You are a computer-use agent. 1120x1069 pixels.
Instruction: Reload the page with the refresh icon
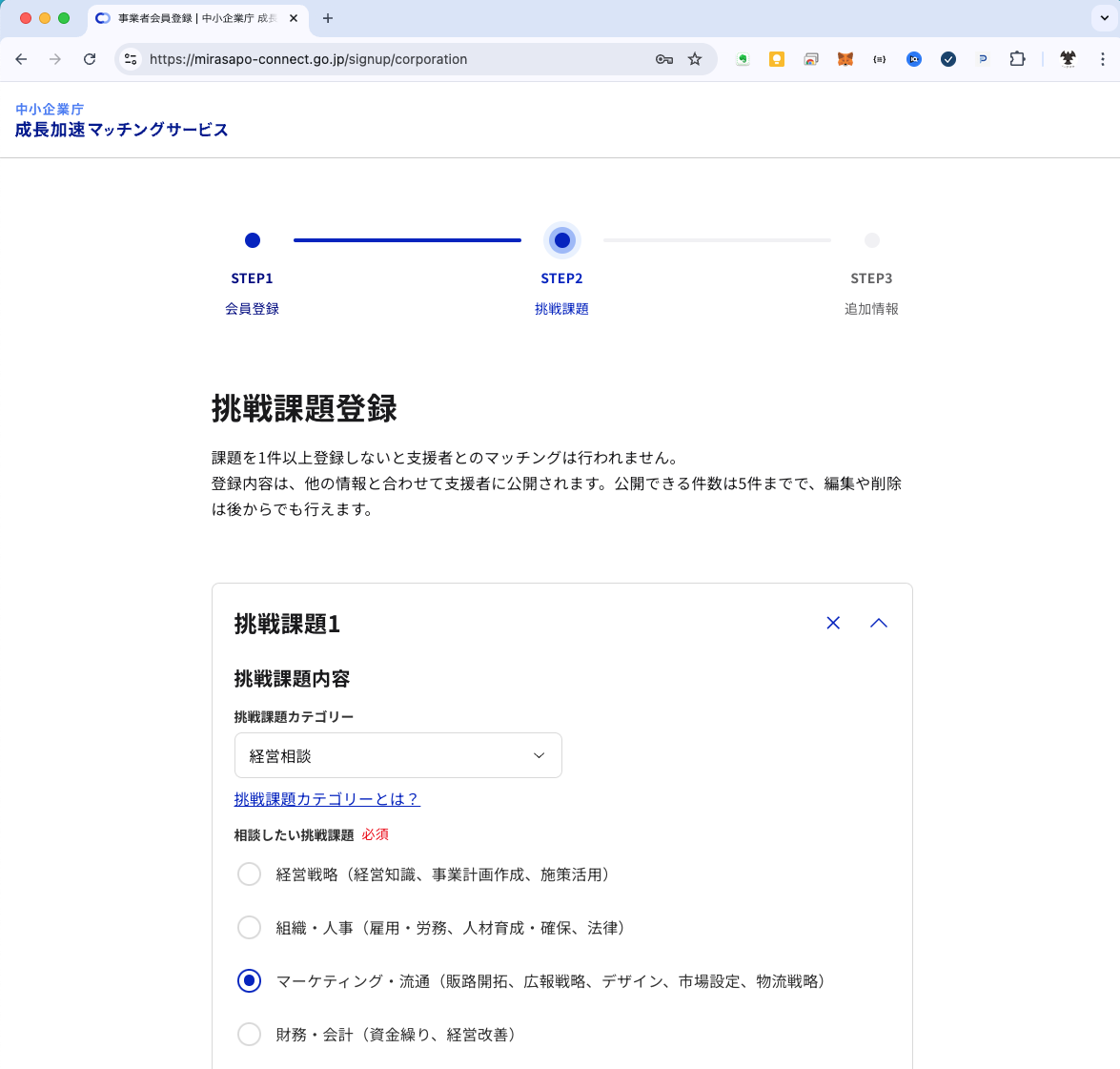tap(90, 59)
